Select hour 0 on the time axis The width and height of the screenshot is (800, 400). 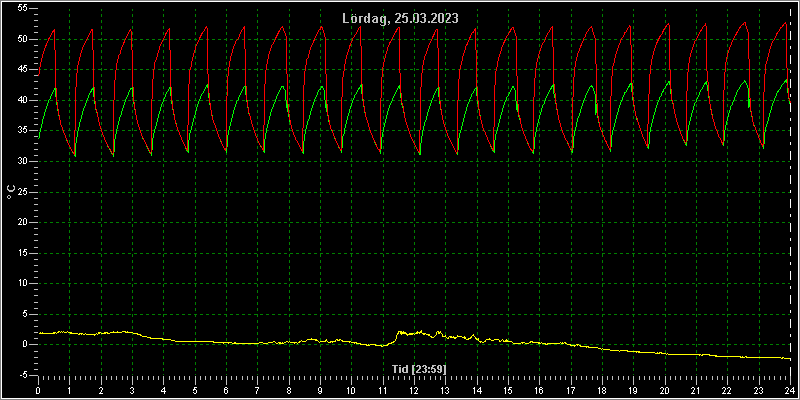tap(38, 390)
